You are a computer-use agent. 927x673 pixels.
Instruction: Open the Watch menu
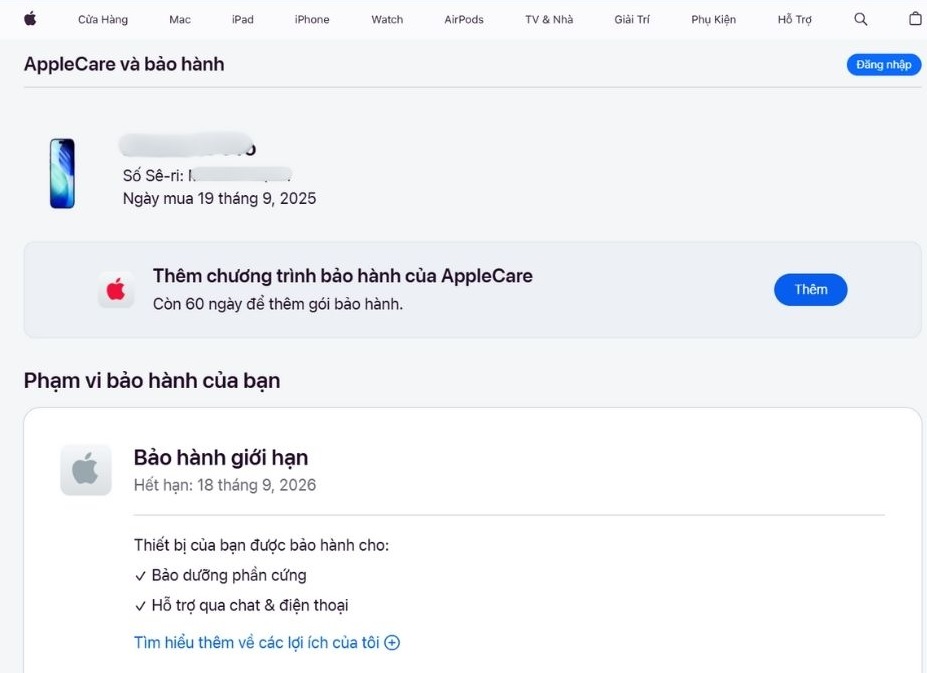386,18
